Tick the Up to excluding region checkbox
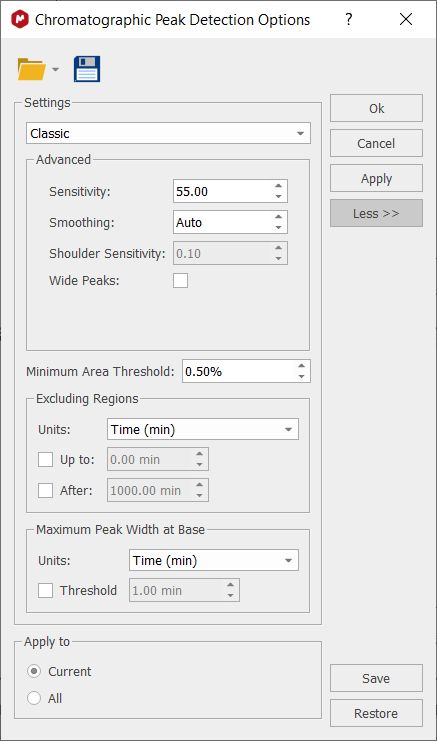The image size is (437, 741). (x=45, y=459)
